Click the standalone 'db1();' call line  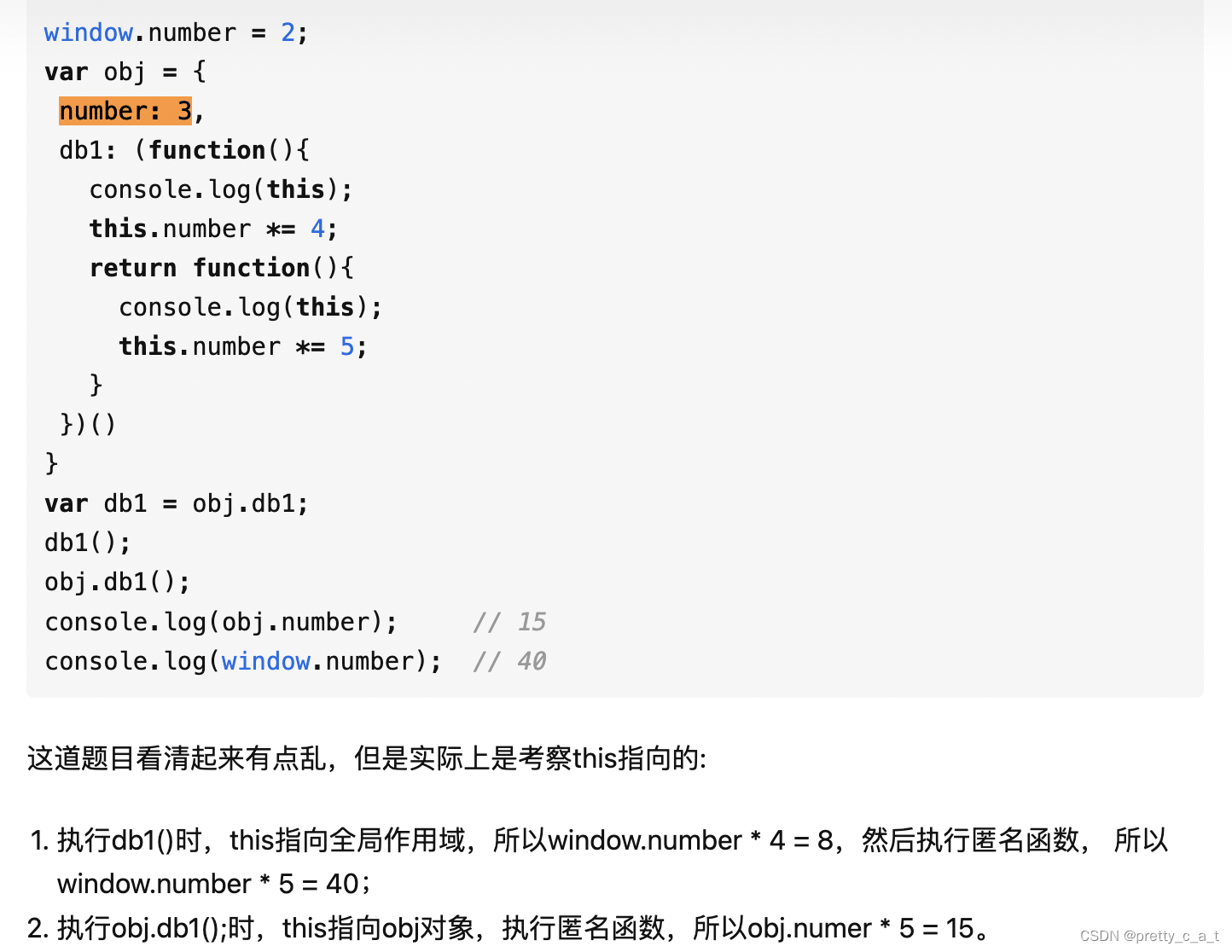88,543
